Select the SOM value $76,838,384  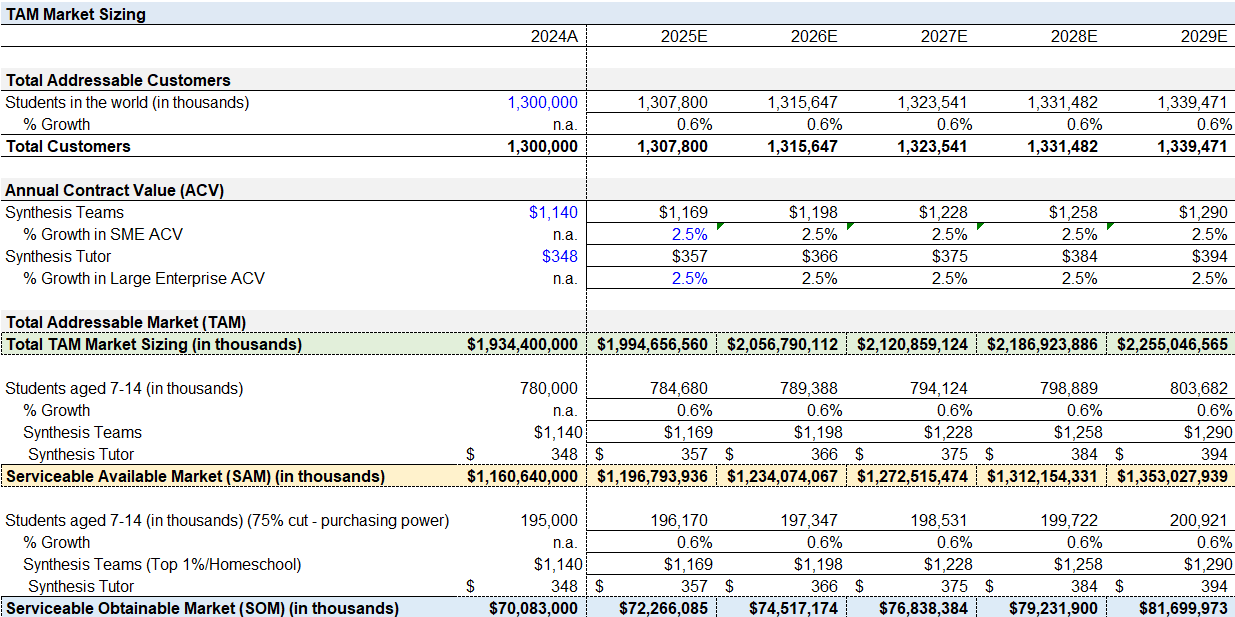coord(924,608)
